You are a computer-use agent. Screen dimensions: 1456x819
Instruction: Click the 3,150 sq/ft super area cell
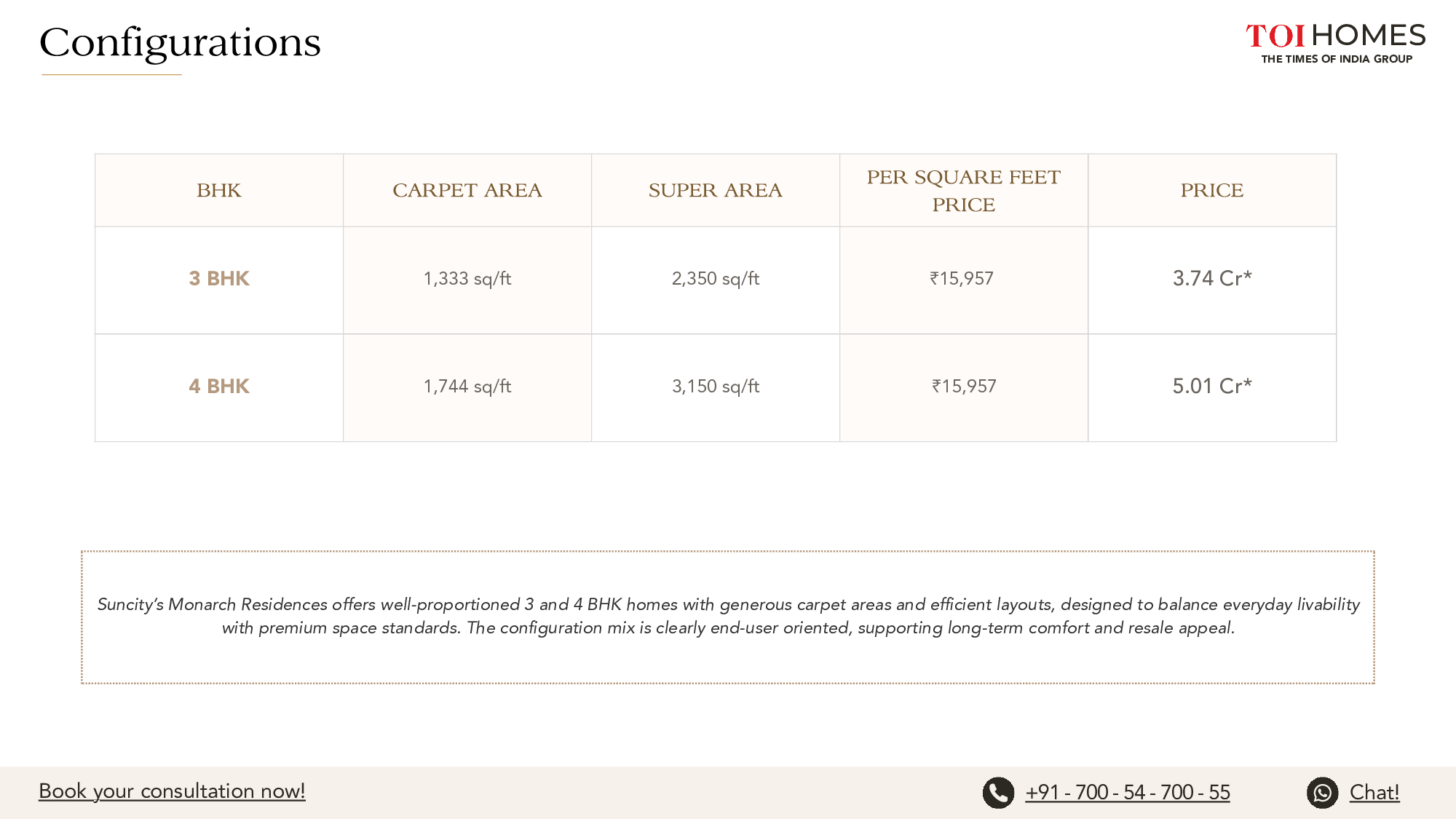(715, 387)
